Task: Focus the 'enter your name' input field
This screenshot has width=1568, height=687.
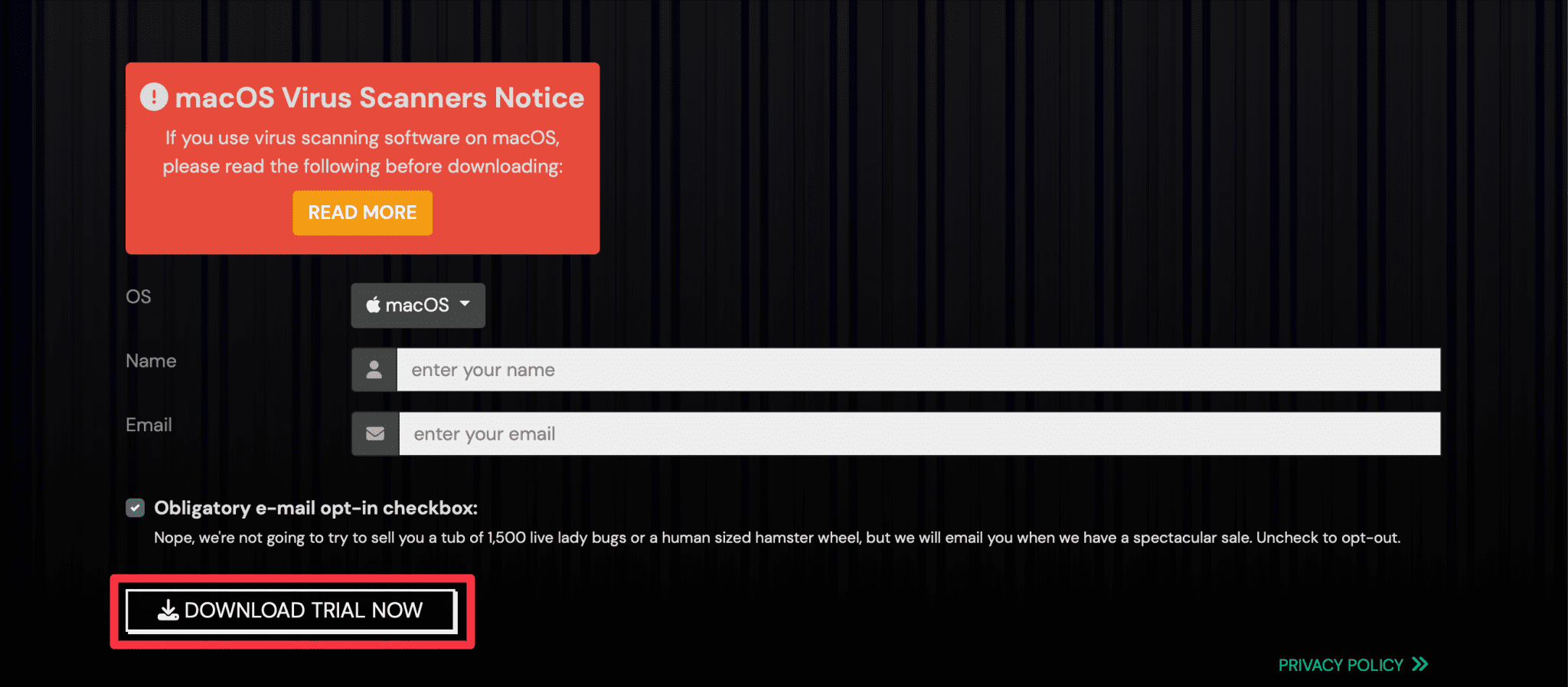Action: coord(917,370)
